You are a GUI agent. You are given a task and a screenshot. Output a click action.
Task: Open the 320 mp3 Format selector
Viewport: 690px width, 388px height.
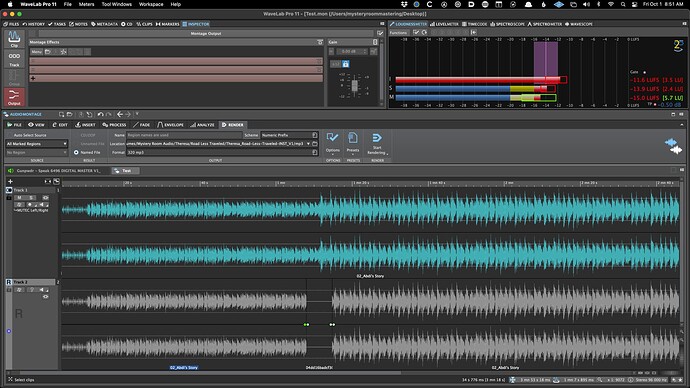(x=222, y=152)
